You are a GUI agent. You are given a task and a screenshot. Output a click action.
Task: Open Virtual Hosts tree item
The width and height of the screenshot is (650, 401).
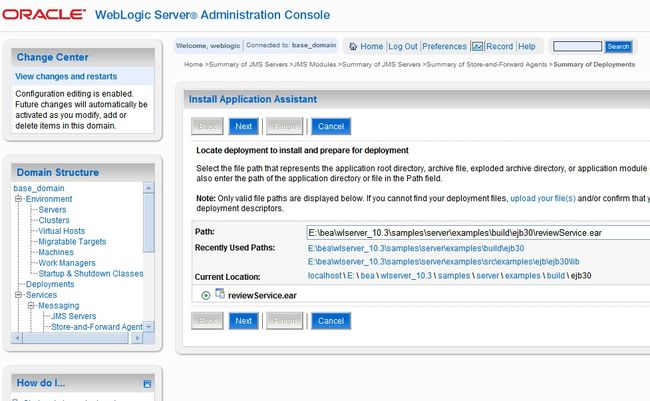pyautogui.click(x=61, y=231)
